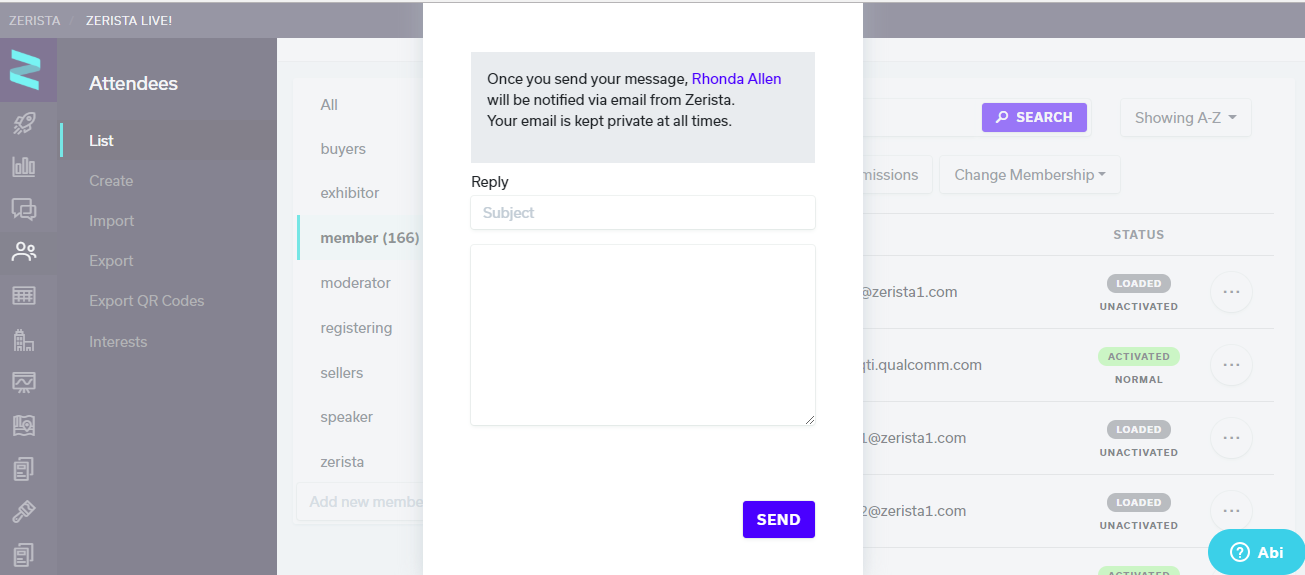
Task: Open the chat messages sidebar icon
Action: coord(24,209)
